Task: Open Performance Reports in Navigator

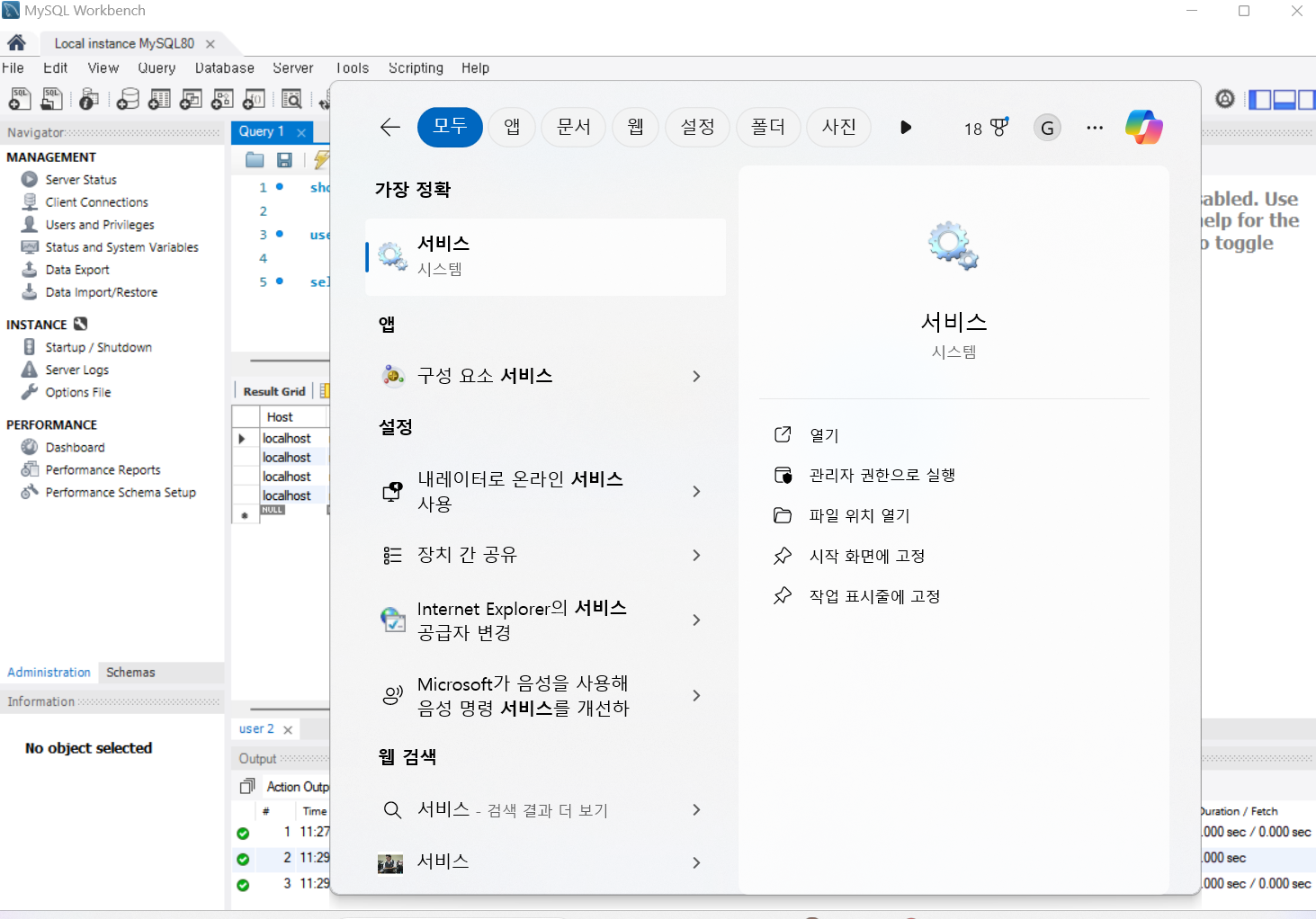Action: click(x=103, y=469)
